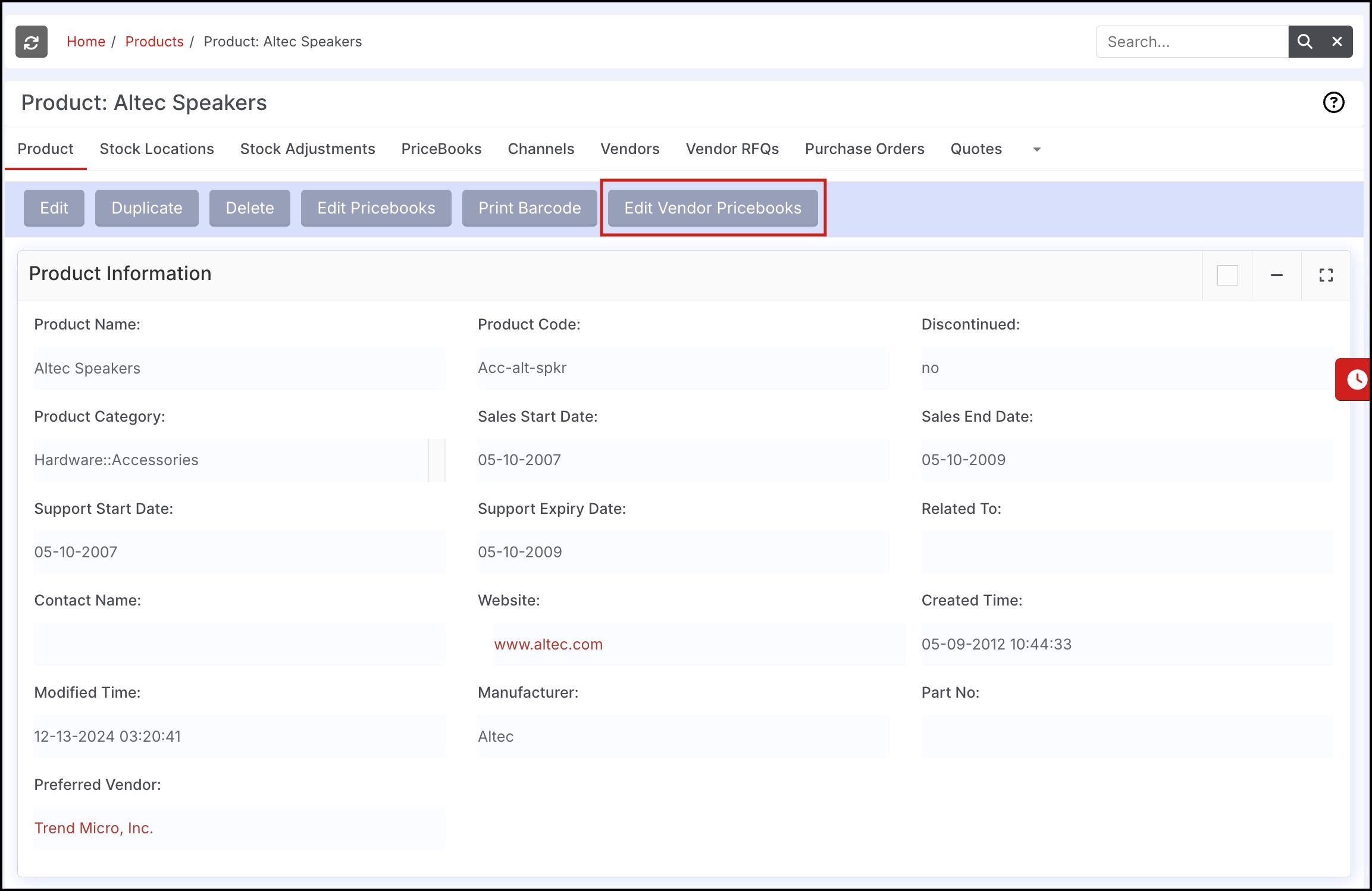Expand the more tabs dropdown arrow

pyautogui.click(x=1037, y=149)
